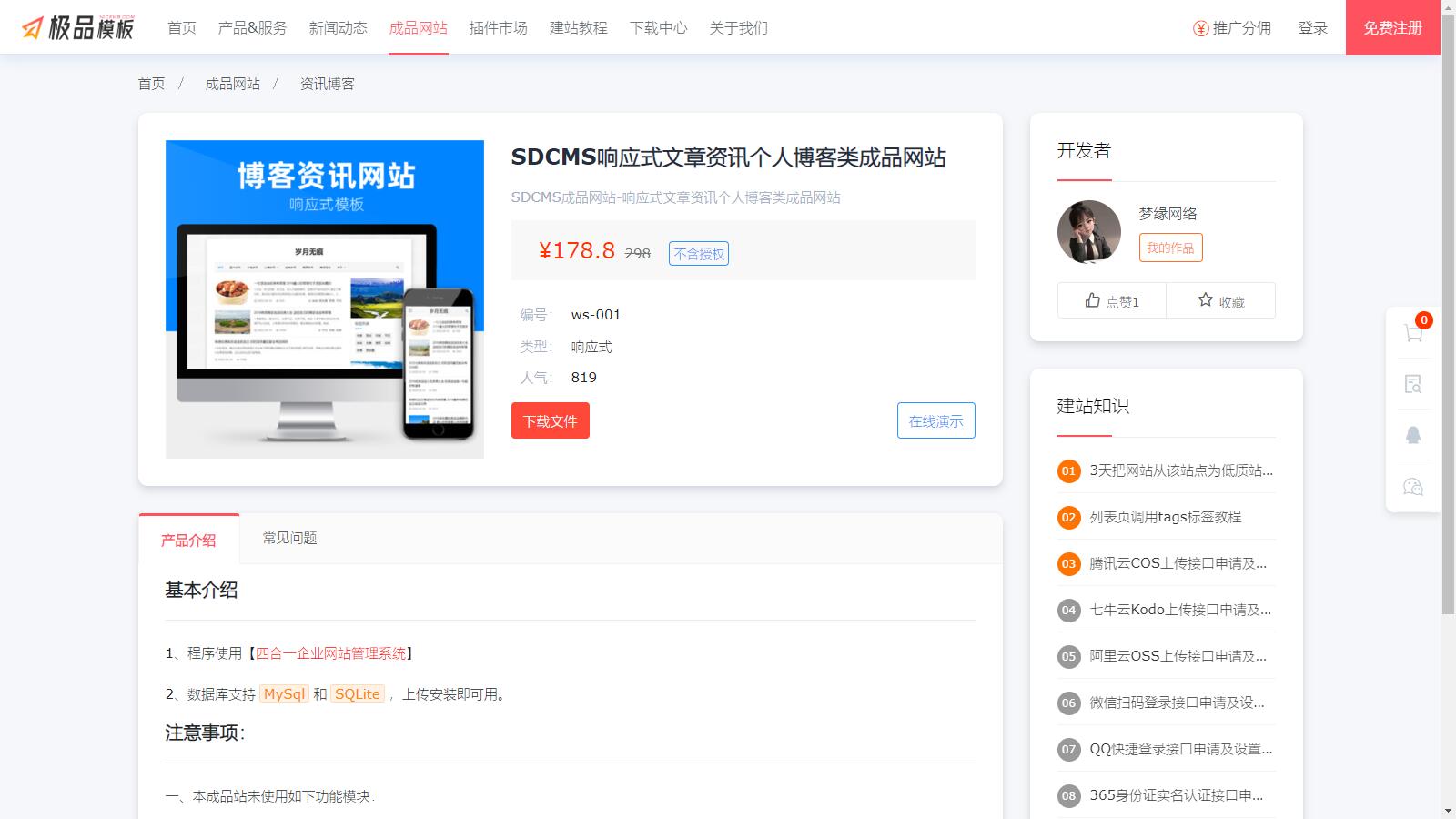Screen dimensions: 1456x819
Task: Click the 建站知识 section heading
Action: (1093, 406)
